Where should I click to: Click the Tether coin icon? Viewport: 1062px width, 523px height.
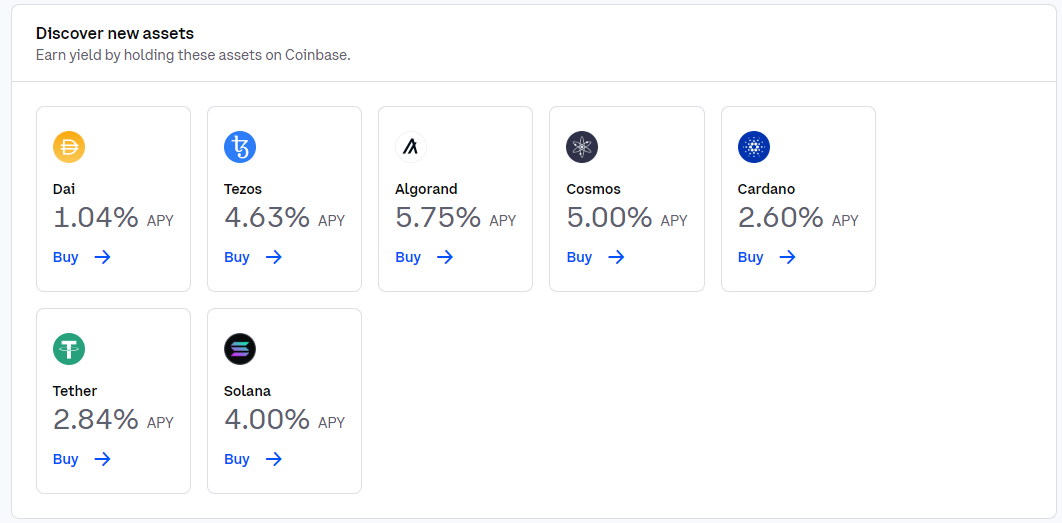tap(69, 349)
